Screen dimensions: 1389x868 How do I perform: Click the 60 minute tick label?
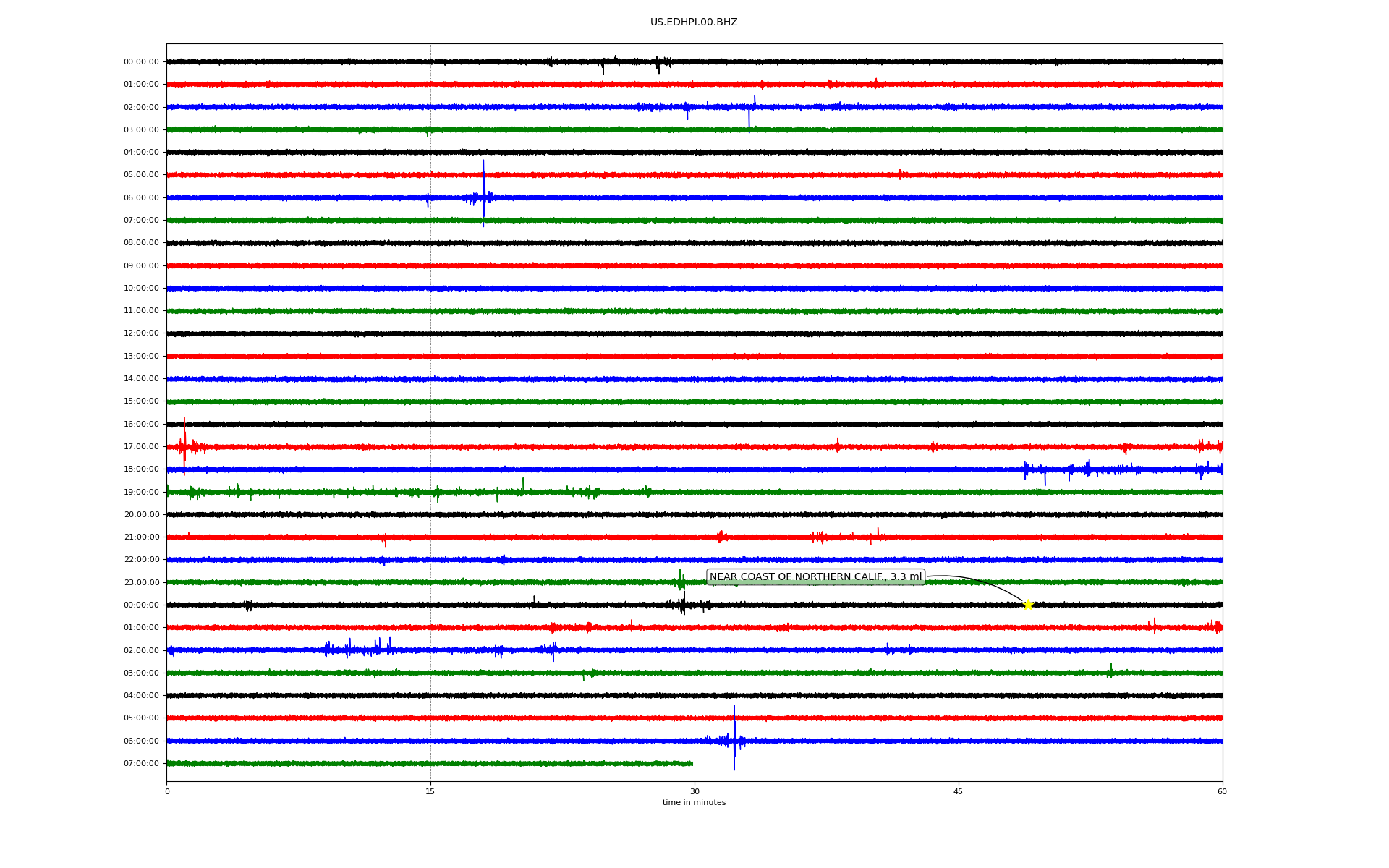point(1222,791)
